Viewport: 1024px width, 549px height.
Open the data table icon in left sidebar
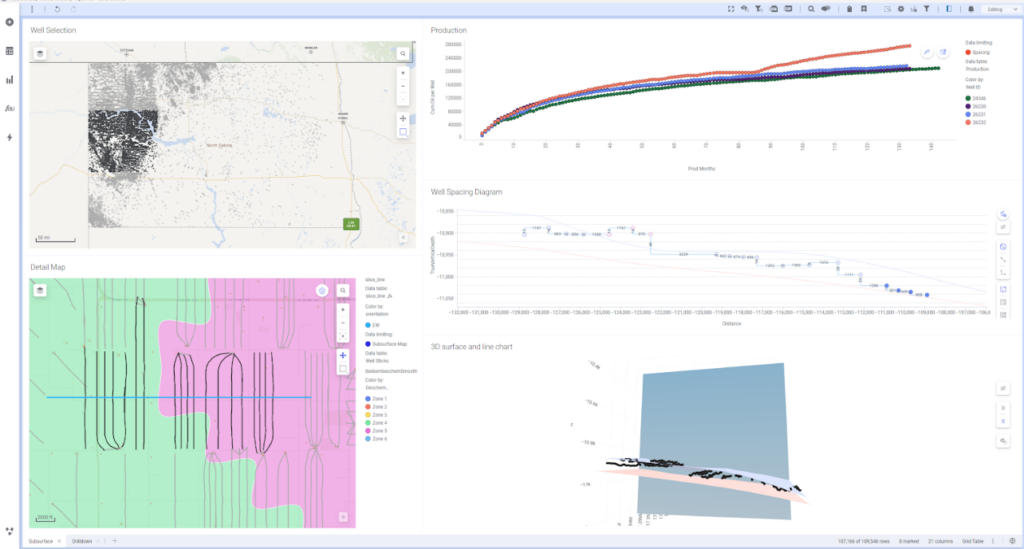point(10,51)
